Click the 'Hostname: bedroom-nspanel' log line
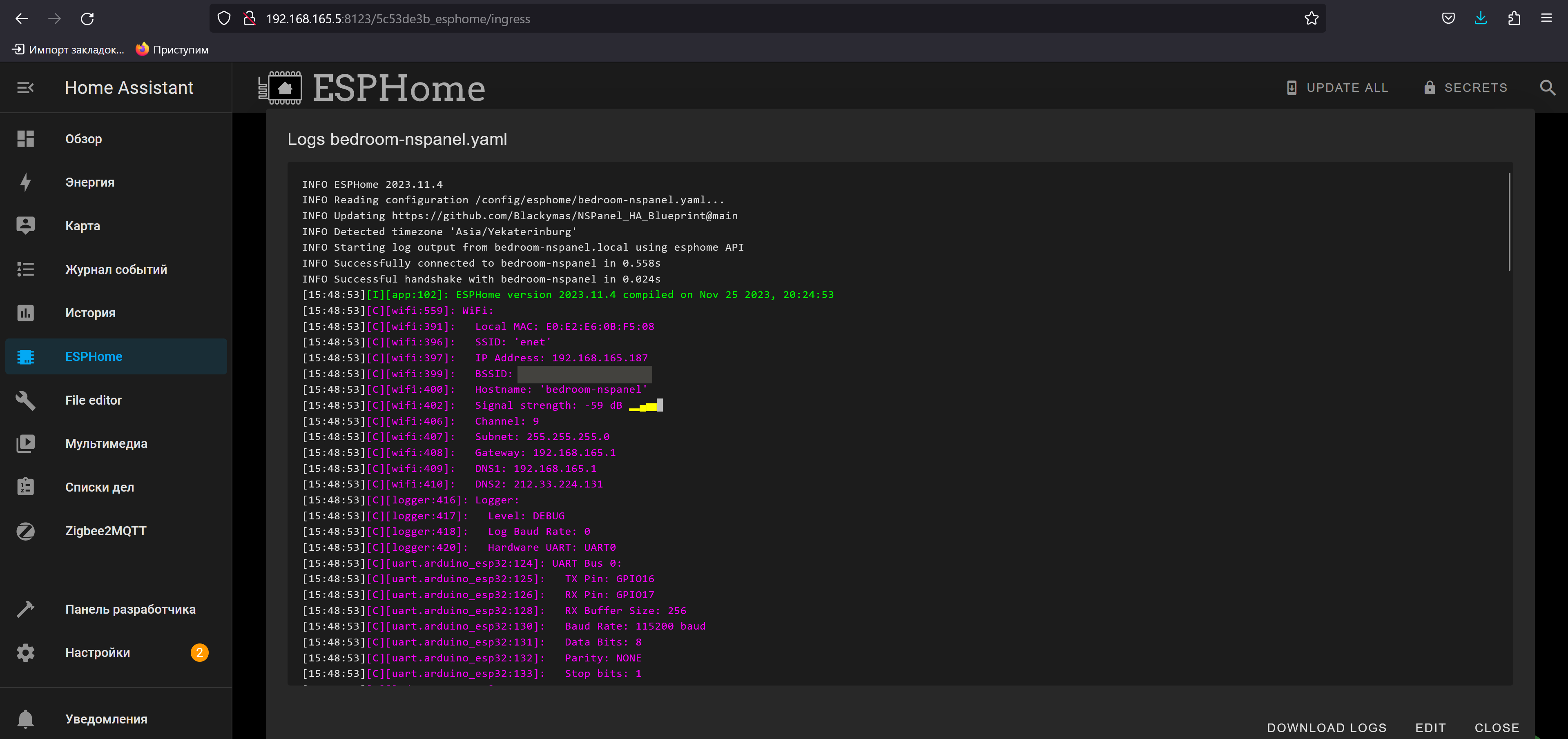Viewport: 1568px width, 739px height. tap(475, 389)
